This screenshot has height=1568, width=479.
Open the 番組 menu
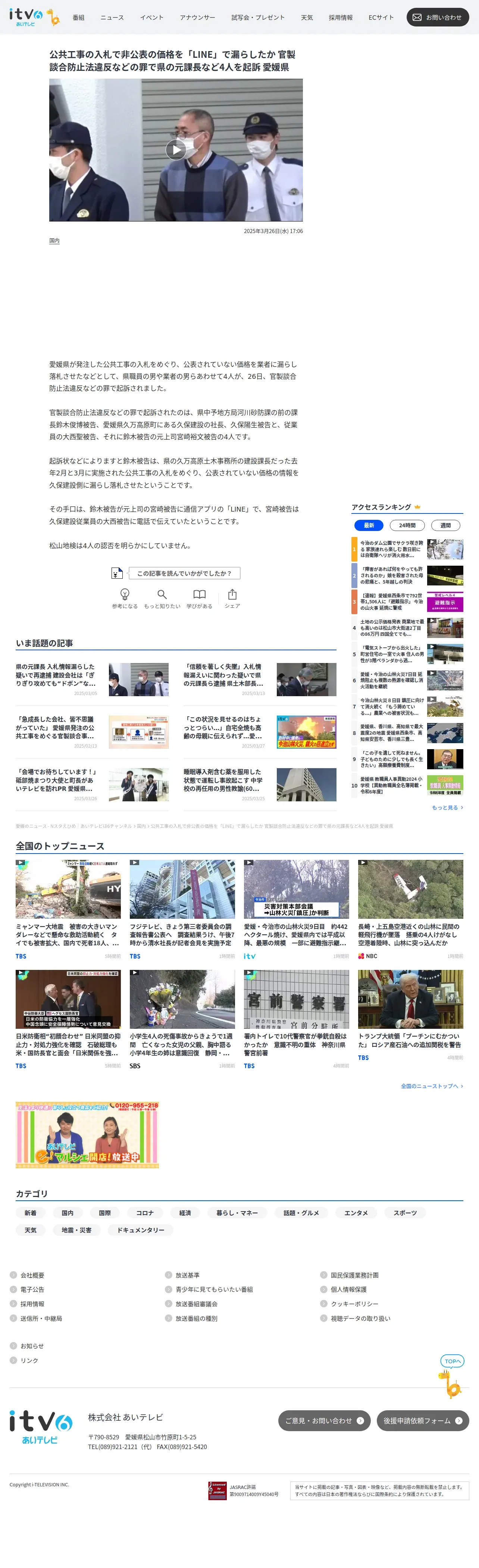pos(78,18)
